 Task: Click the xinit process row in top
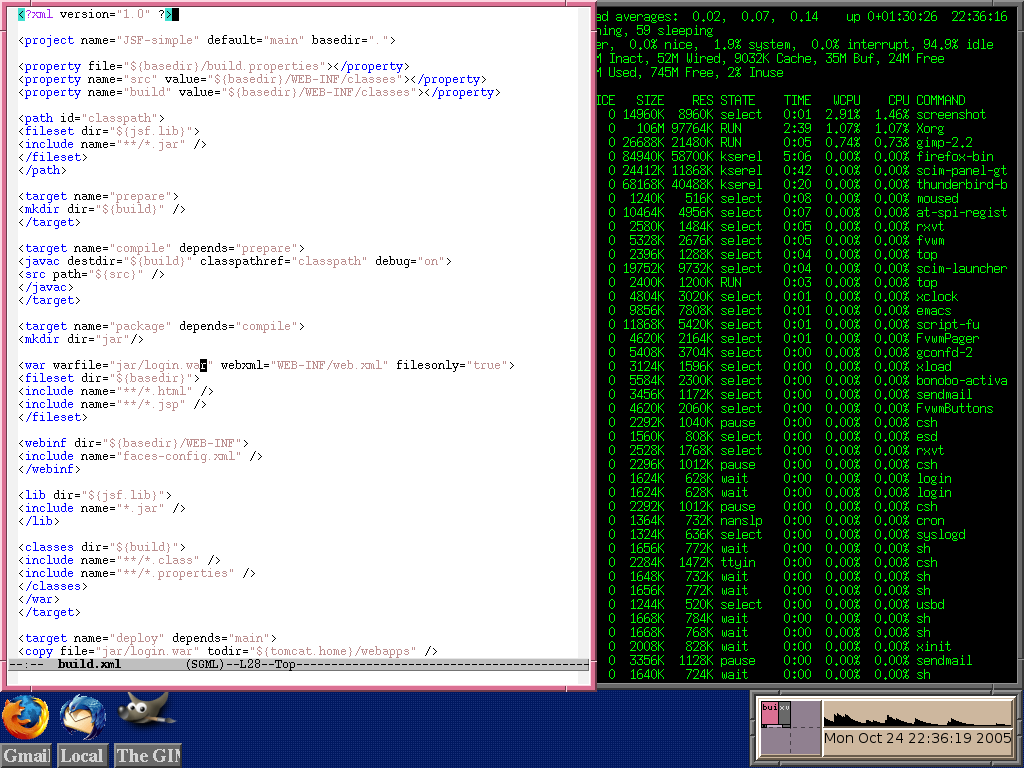803,647
